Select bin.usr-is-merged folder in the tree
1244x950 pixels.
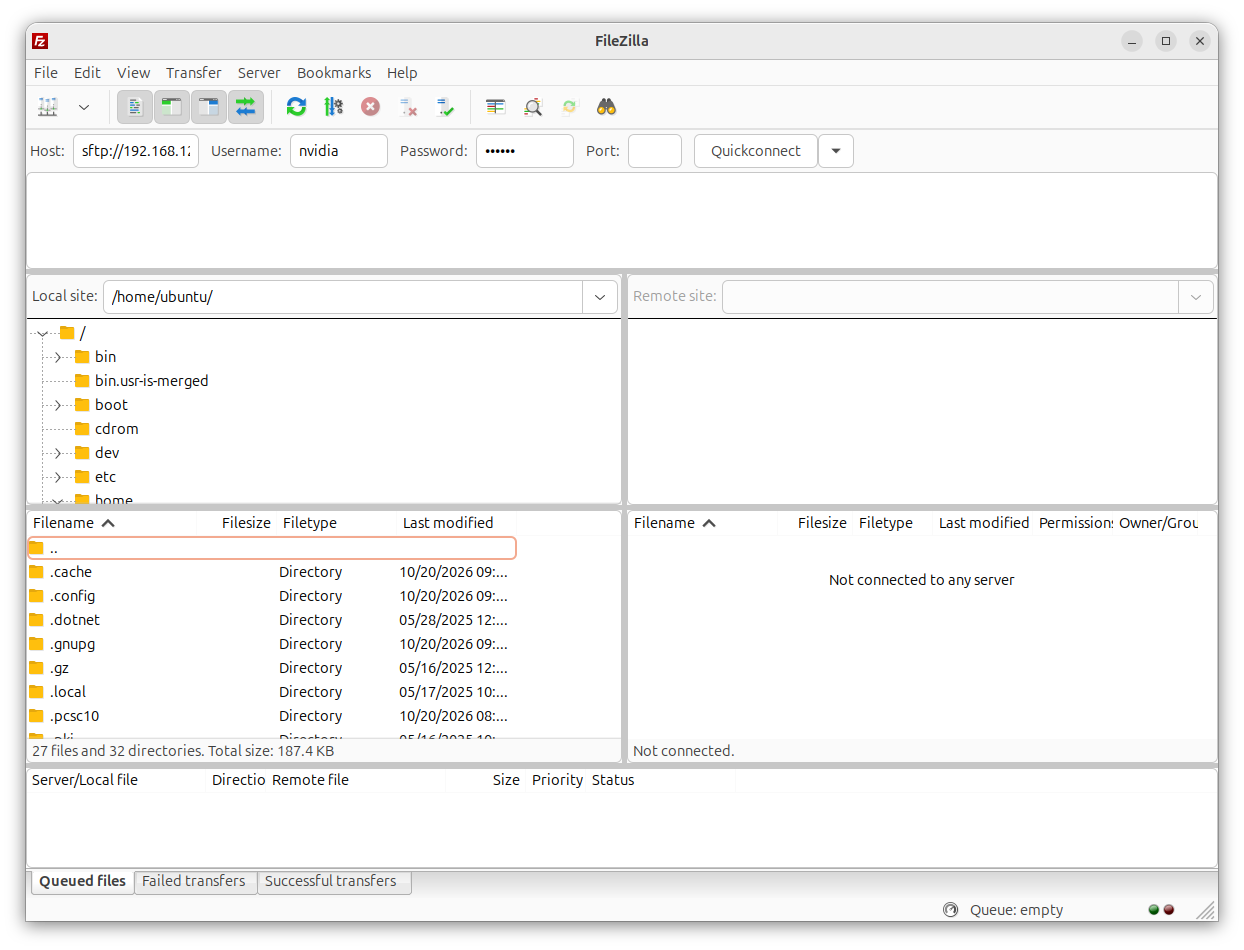point(141,381)
